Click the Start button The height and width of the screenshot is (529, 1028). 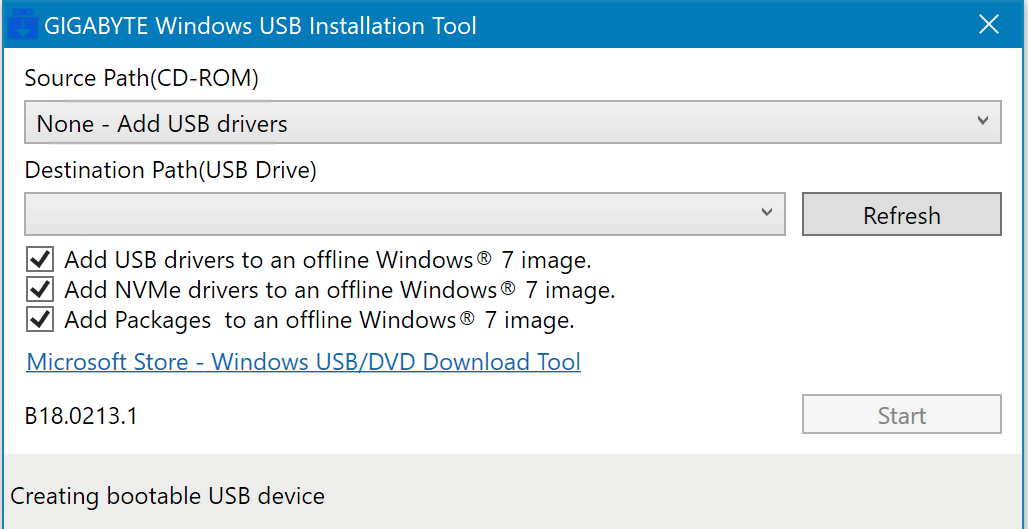point(901,415)
